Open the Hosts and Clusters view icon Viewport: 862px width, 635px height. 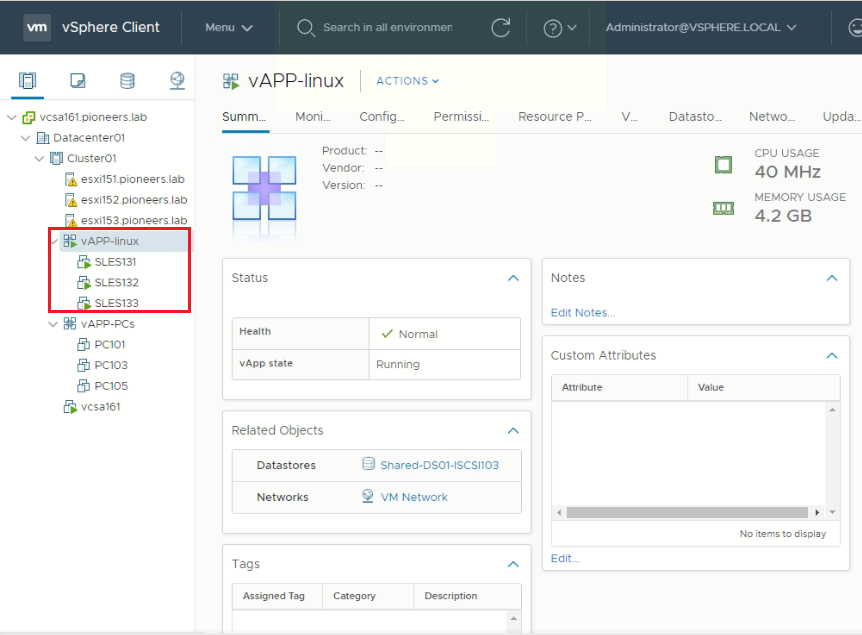tap(27, 81)
